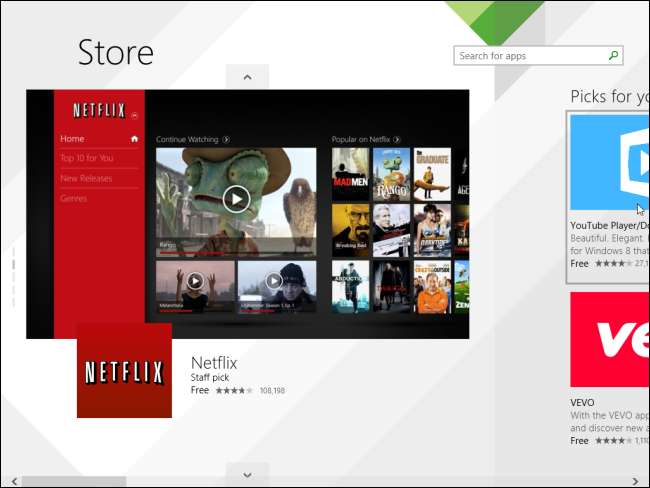Open the Netflix featured screenshot
Image resolution: width=650 pixels, height=488 pixels.
248,214
